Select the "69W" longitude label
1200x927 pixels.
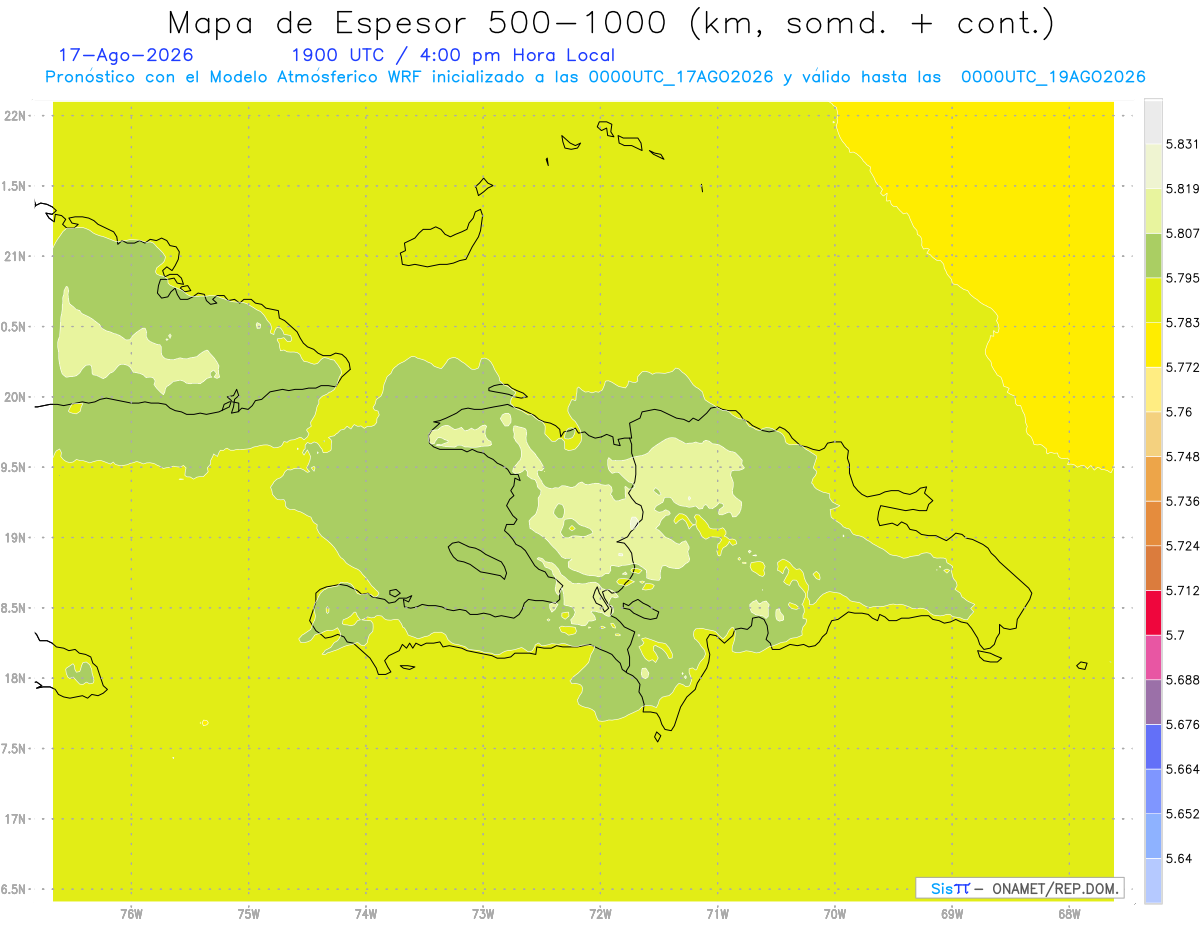(x=952, y=914)
